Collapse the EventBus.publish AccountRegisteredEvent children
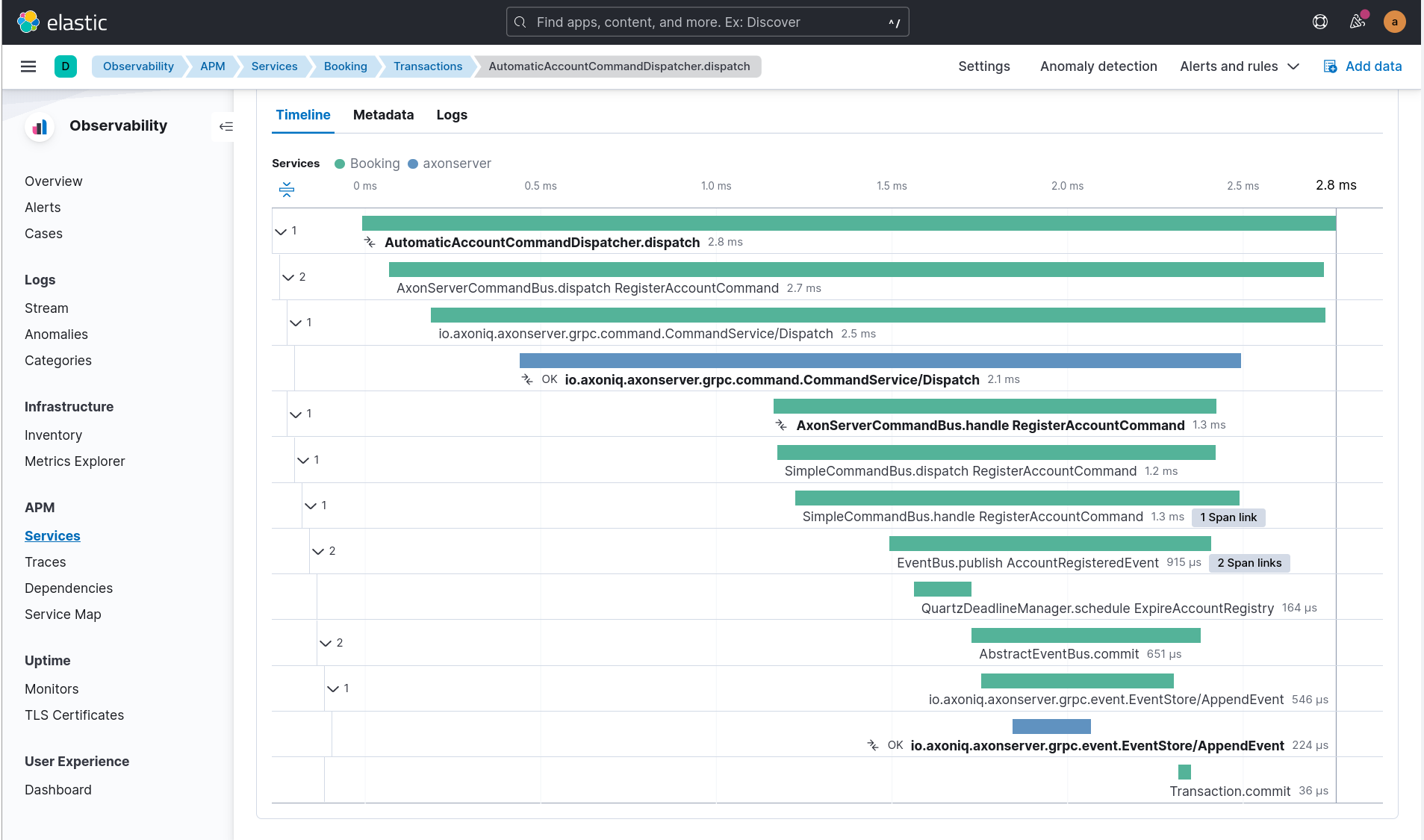1424x840 pixels. [317, 551]
